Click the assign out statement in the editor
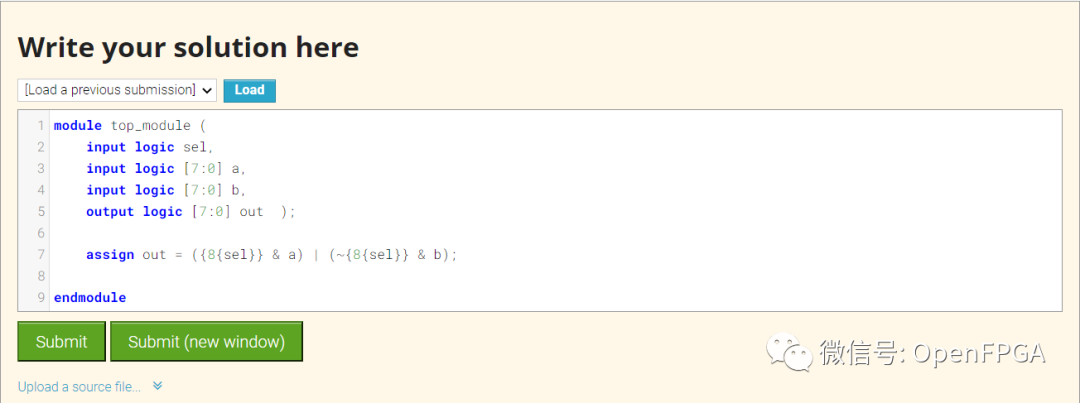Screen dimensions: 1080x403 [271, 255]
